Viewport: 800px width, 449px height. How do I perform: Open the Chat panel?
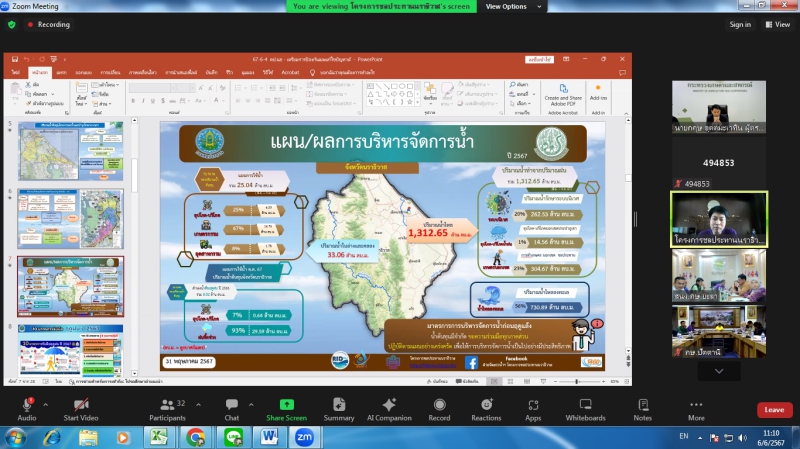pyautogui.click(x=232, y=404)
